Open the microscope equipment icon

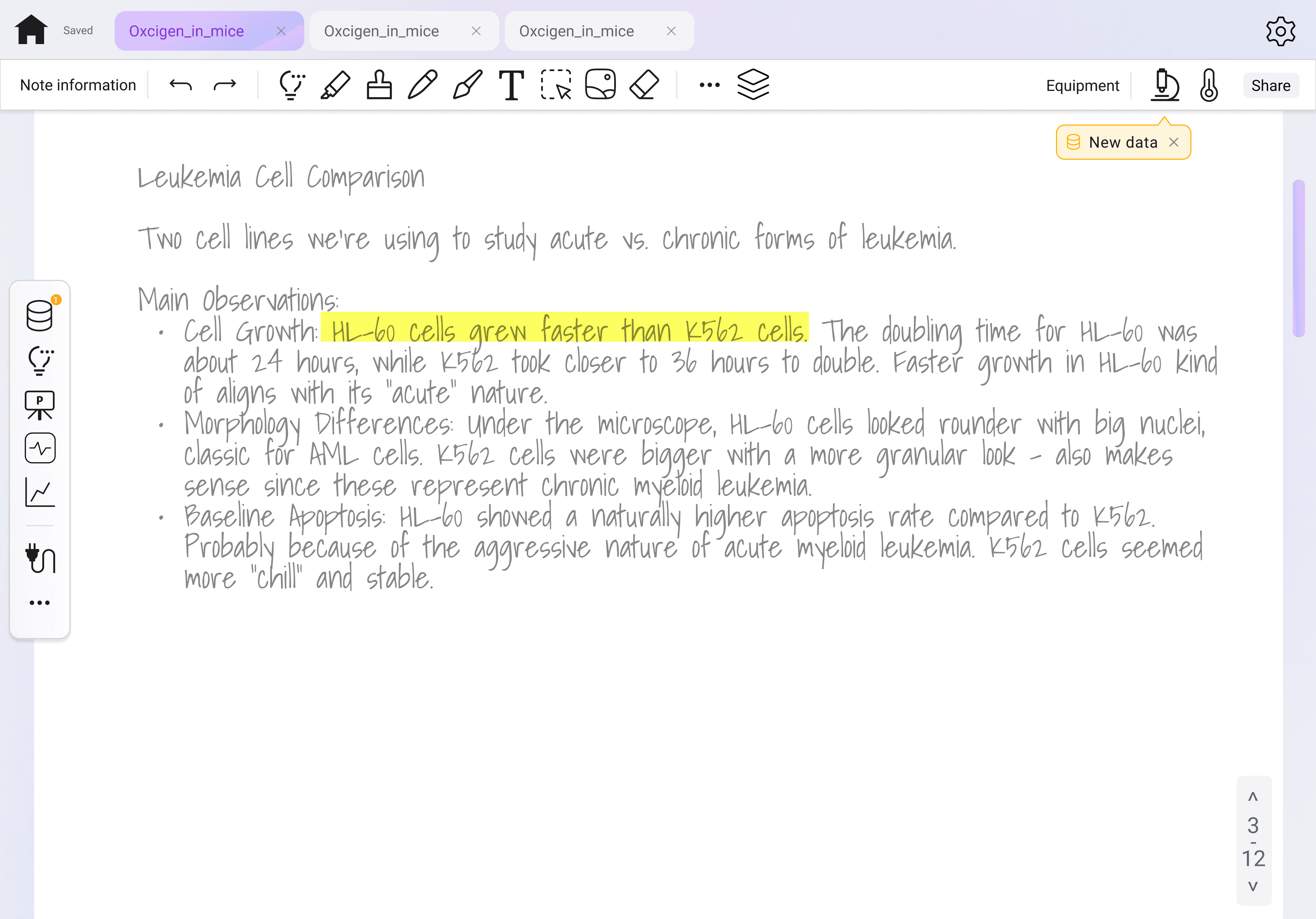pyautogui.click(x=1165, y=85)
